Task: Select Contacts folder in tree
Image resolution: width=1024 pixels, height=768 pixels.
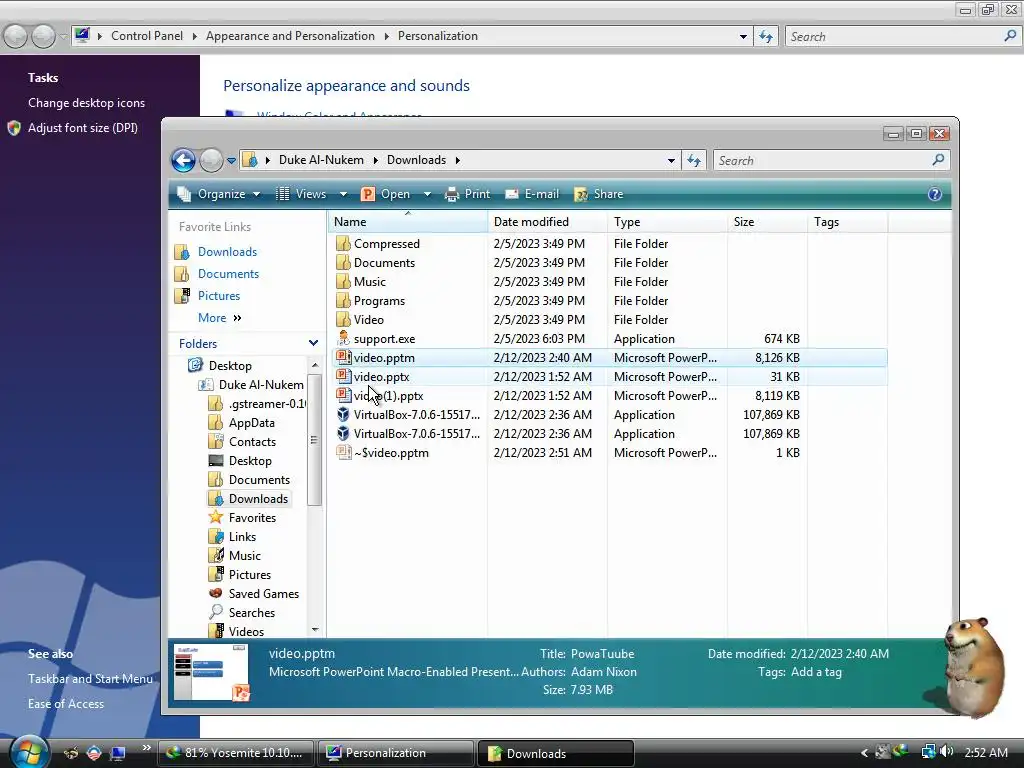Action: click(x=252, y=441)
